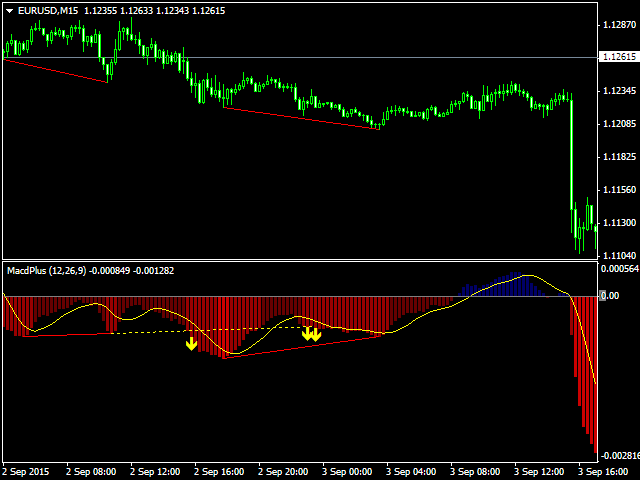Viewport: 640px width, 480px height.
Task: Select the 2 Sep 08:00 time label
Action: click(x=91, y=472)
